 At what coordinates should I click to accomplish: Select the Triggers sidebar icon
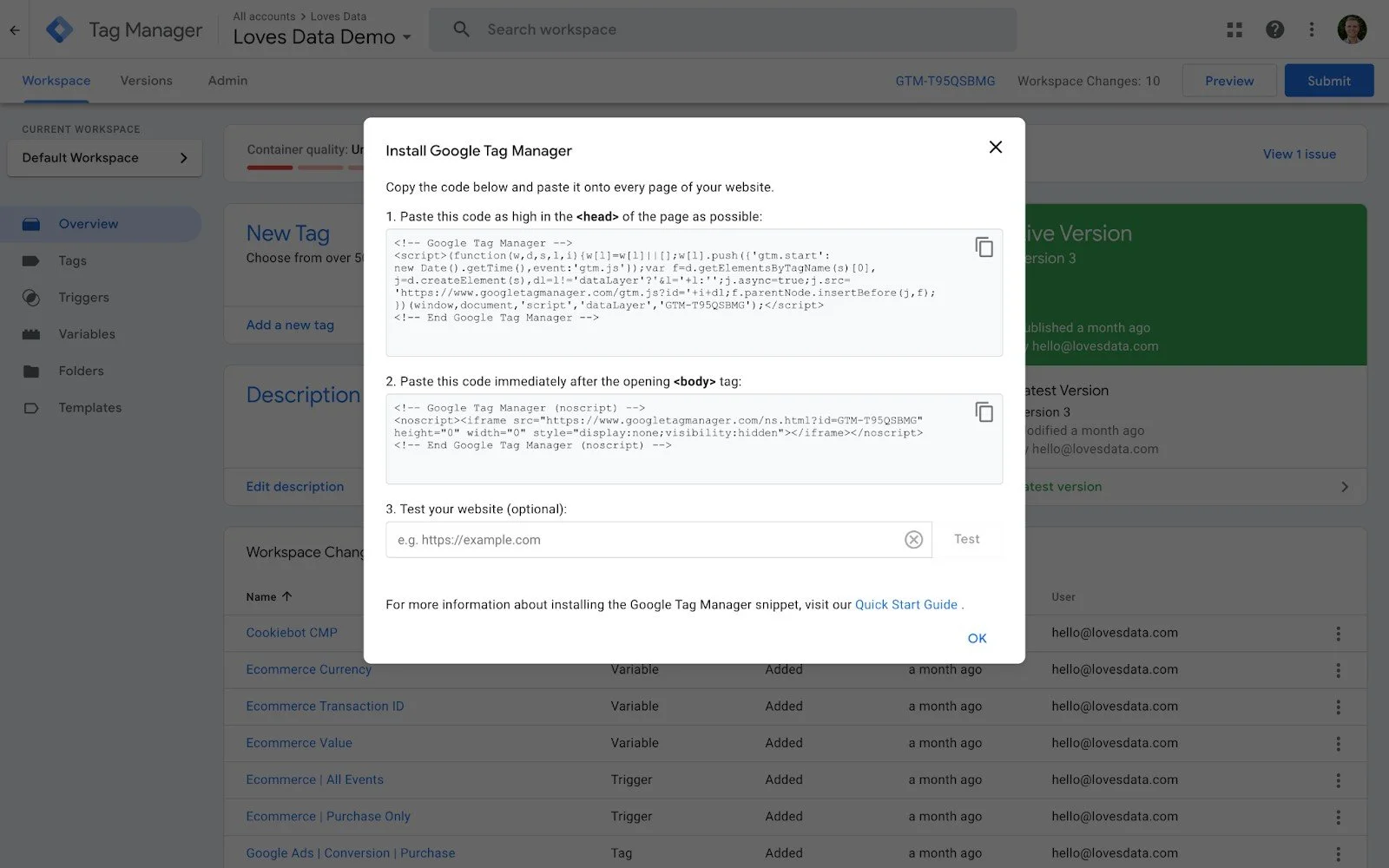coord(31,297)
